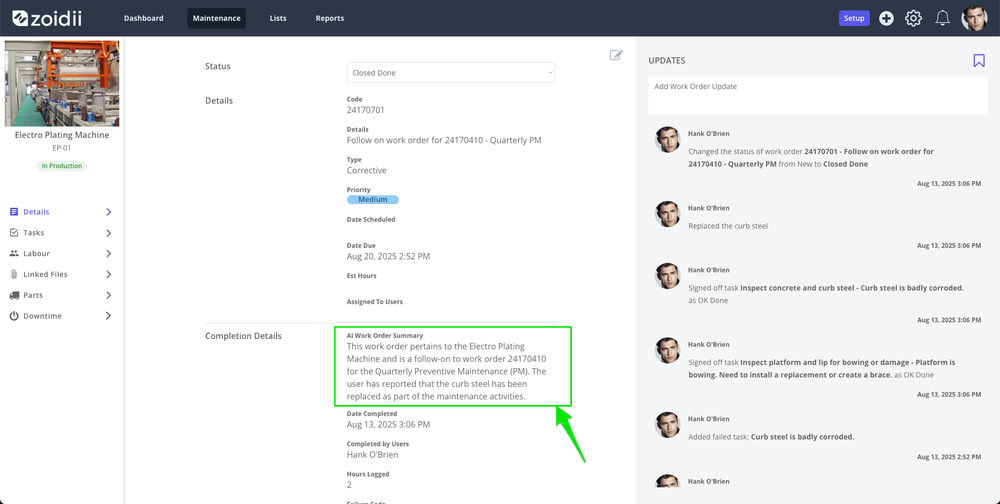Click the edit work order pencil icon
1000x504 pixels.
pos(616,55)
